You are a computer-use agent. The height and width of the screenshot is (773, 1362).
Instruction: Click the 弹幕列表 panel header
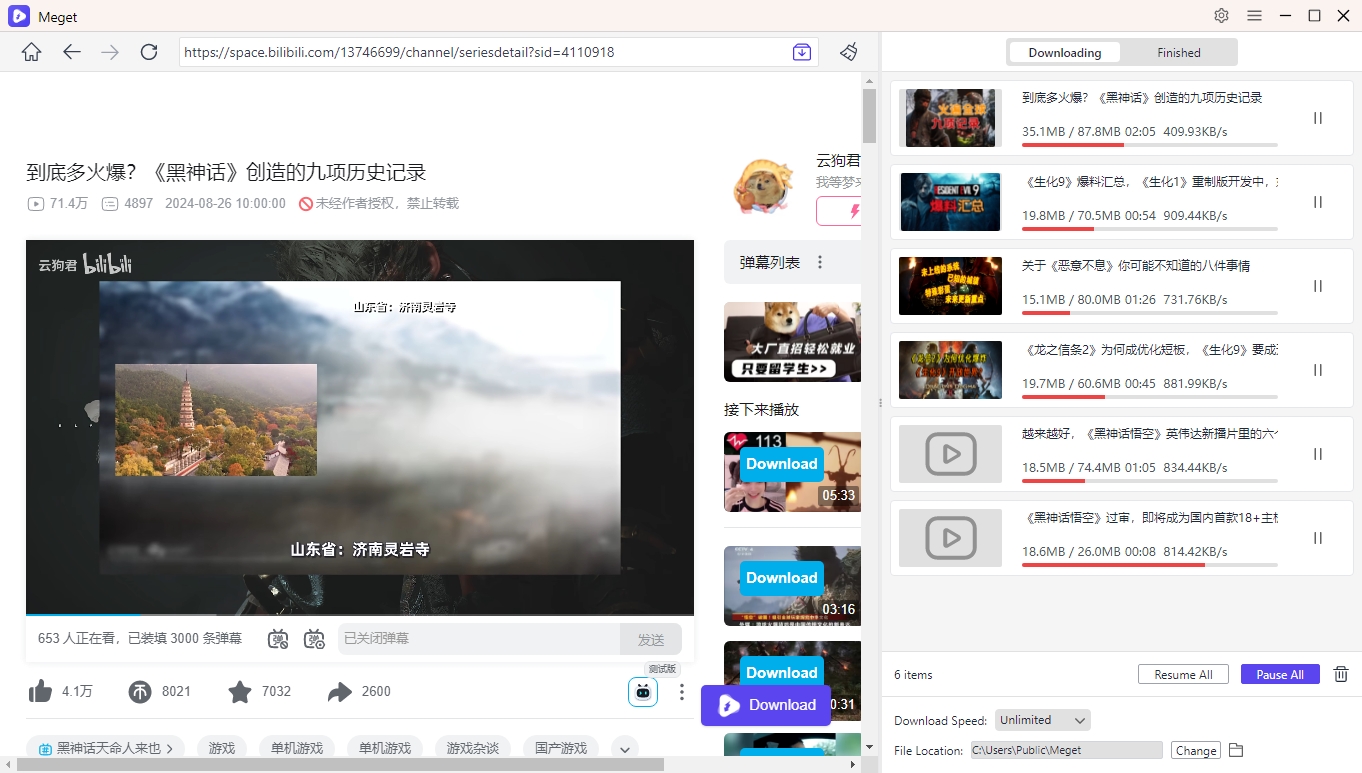[x=792, y=262]
